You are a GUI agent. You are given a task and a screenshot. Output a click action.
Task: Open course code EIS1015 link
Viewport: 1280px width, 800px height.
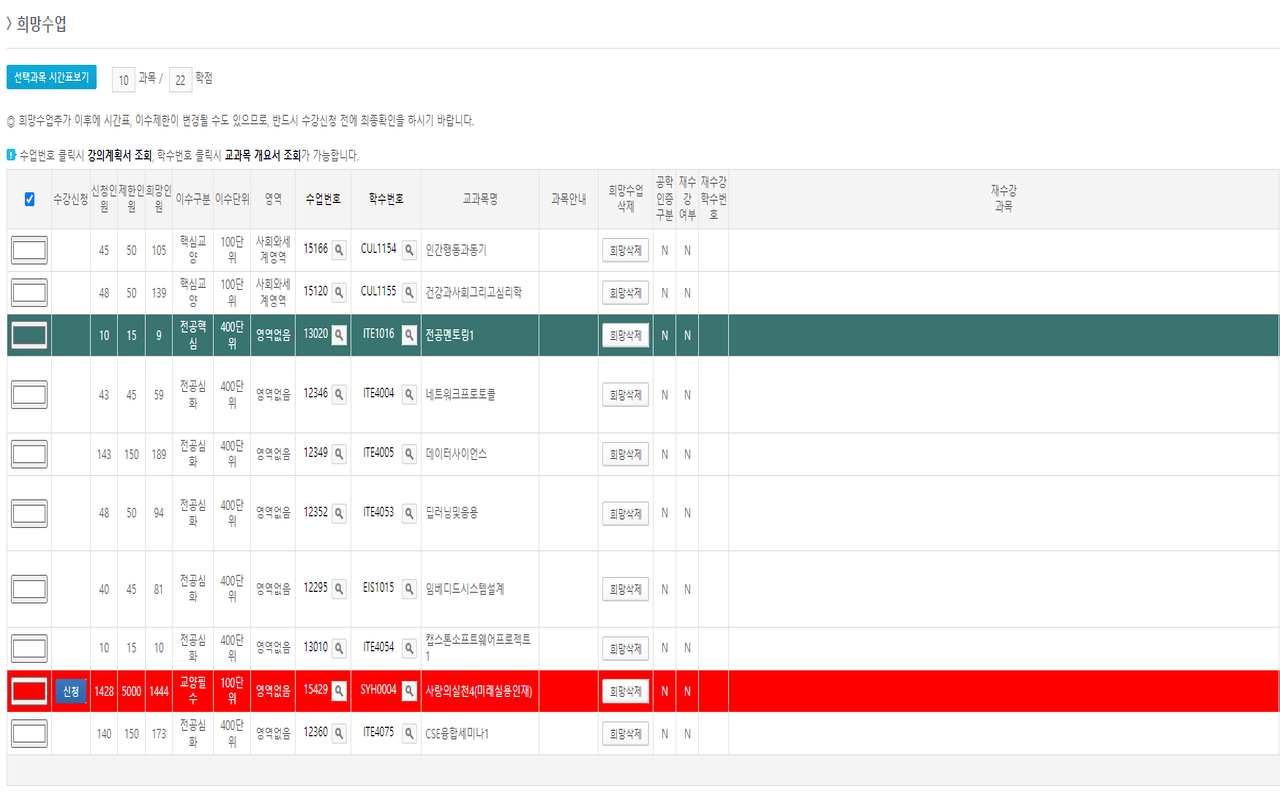point(379,588)
